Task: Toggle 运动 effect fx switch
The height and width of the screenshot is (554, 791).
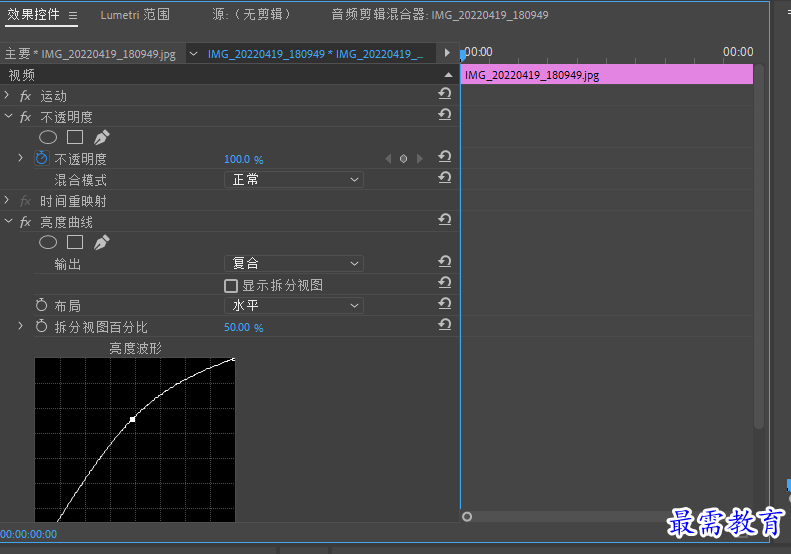Action: (x=25, y=96)
